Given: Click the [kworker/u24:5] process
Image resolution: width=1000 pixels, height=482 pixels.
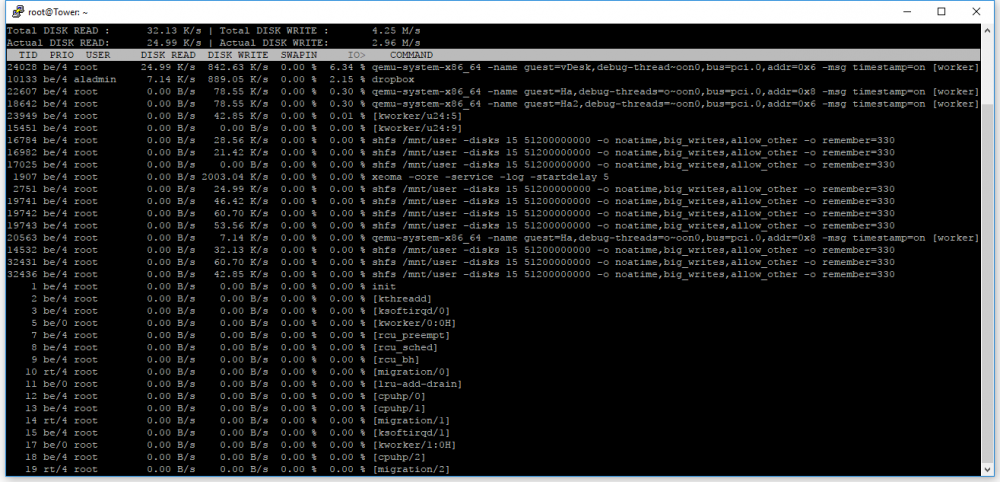Looking at the screenshot, I should click(416, 116).
